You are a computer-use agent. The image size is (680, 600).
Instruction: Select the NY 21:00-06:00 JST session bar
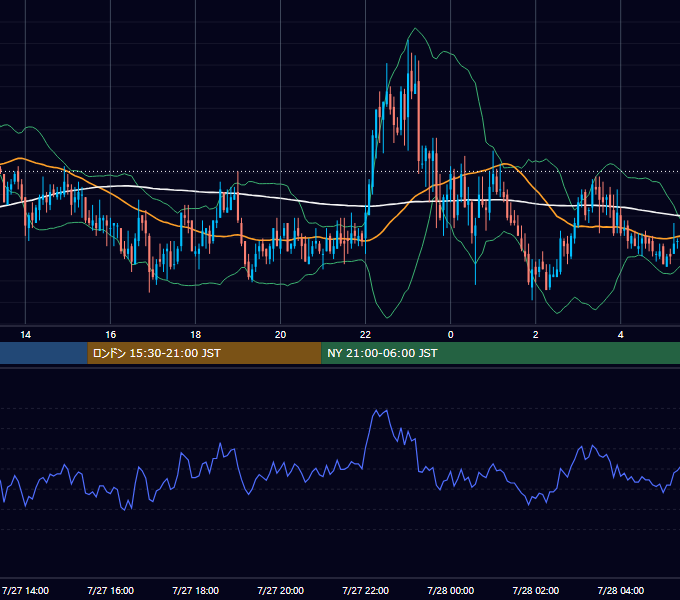tap(500, 353)
